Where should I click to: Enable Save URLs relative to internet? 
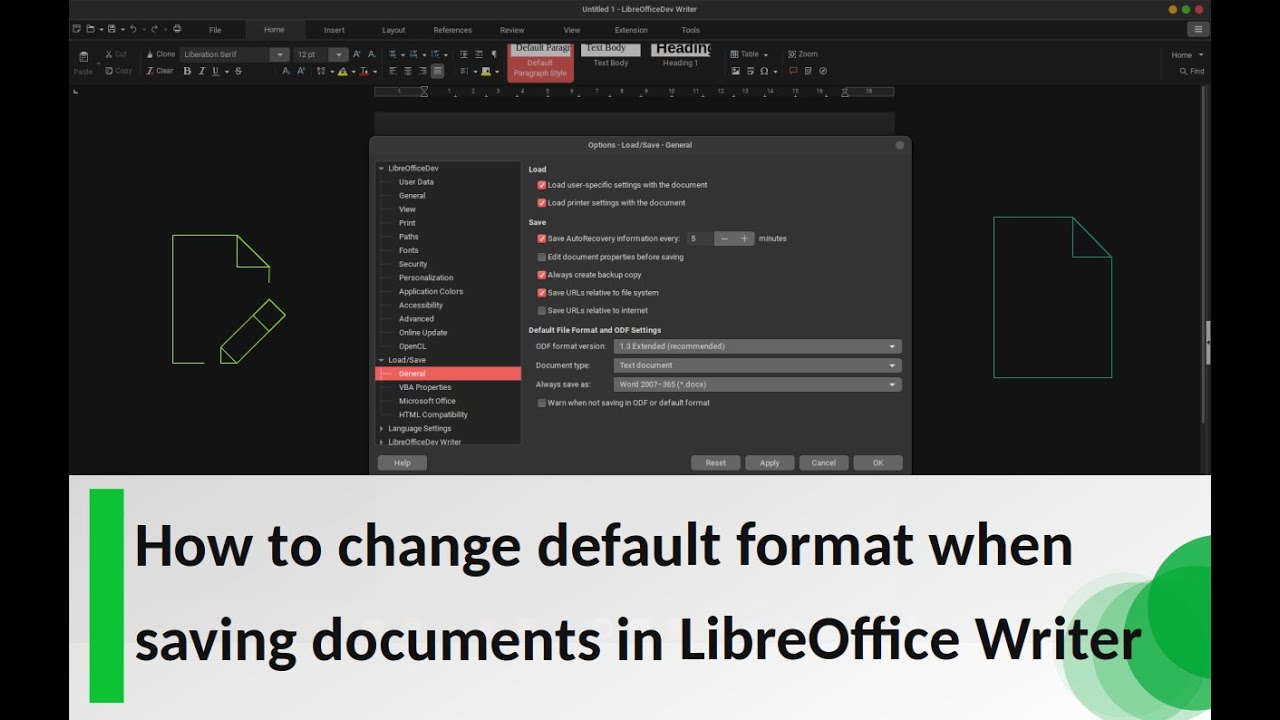(542, 311)
